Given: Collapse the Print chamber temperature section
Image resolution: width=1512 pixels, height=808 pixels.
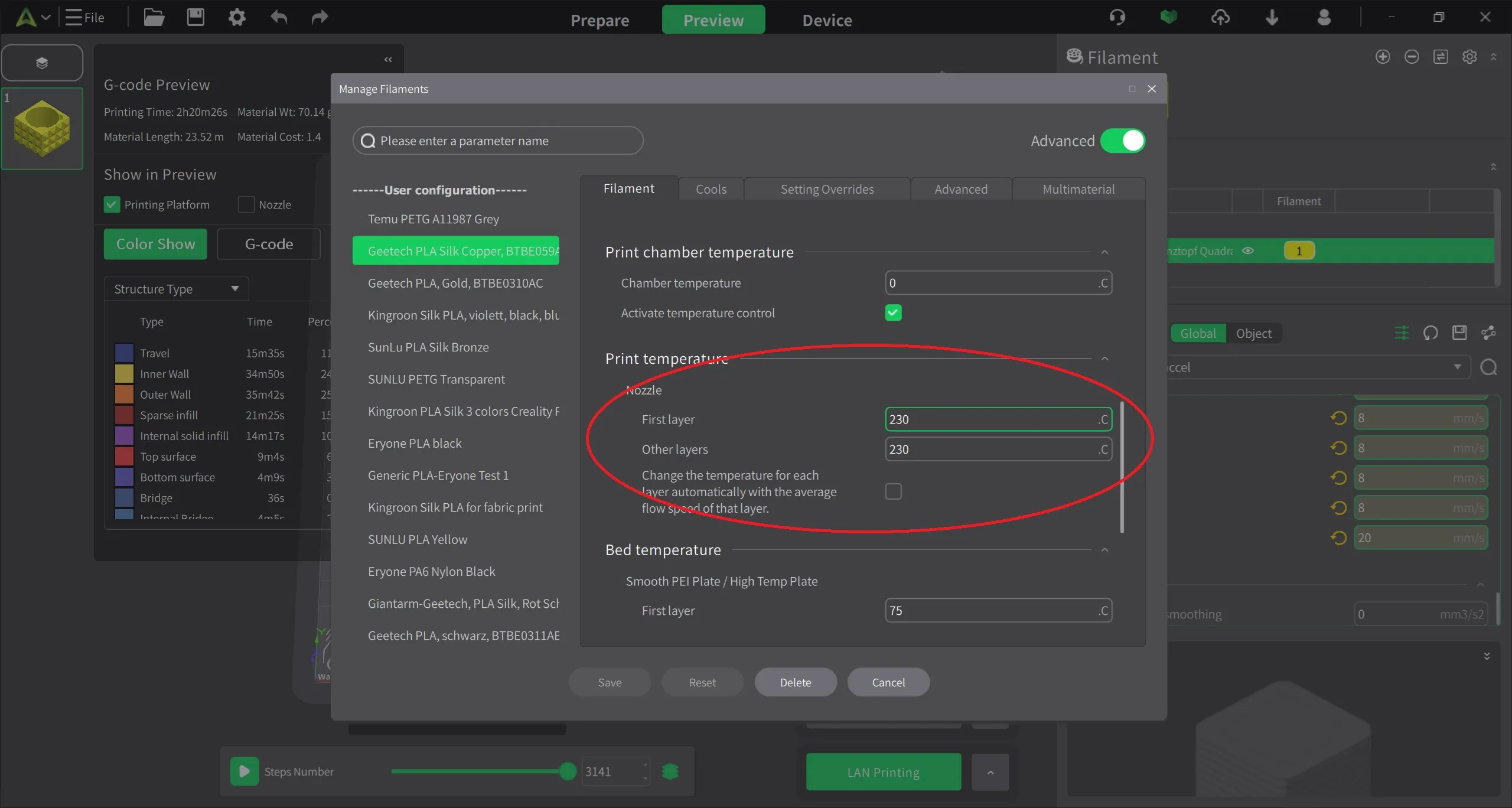Looking at the screenshot, I should (x=1104, y=253).
